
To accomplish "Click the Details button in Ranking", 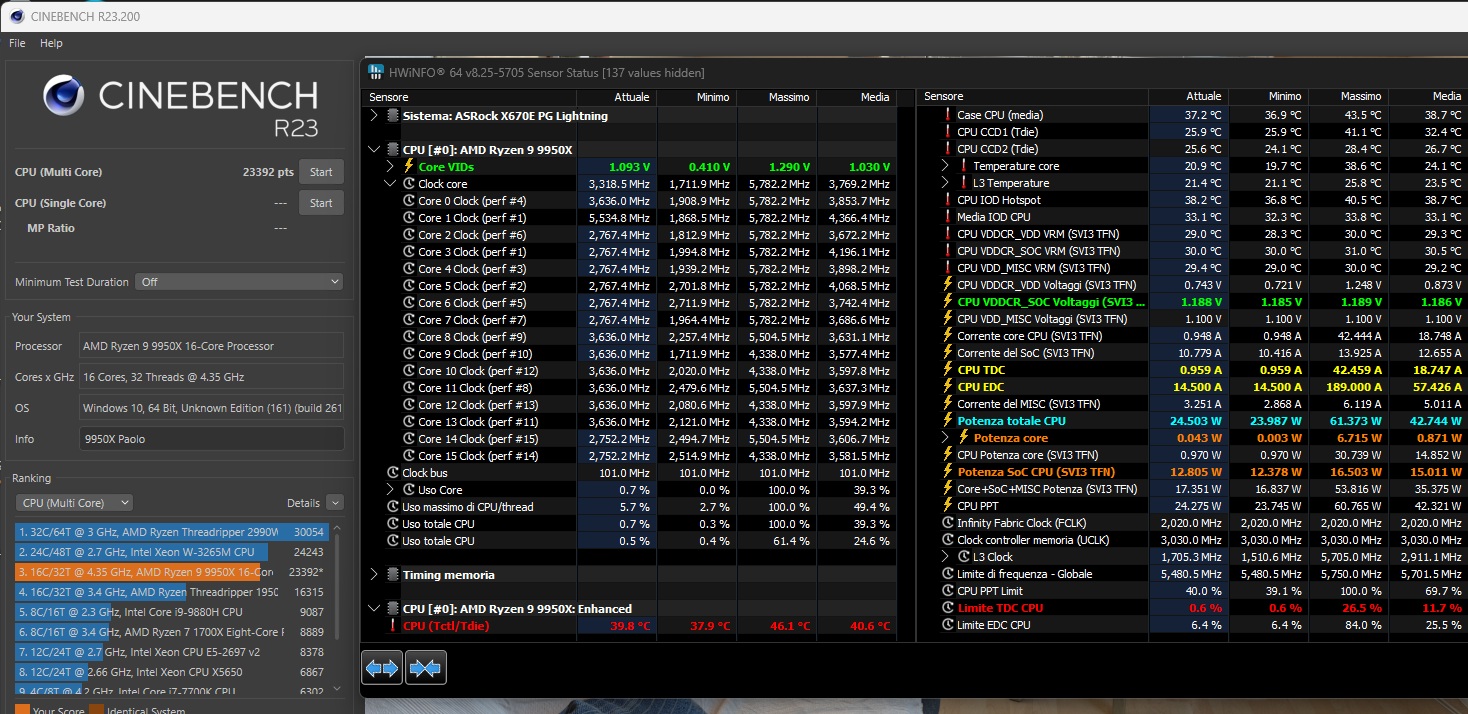I will [x=303, y=503].
